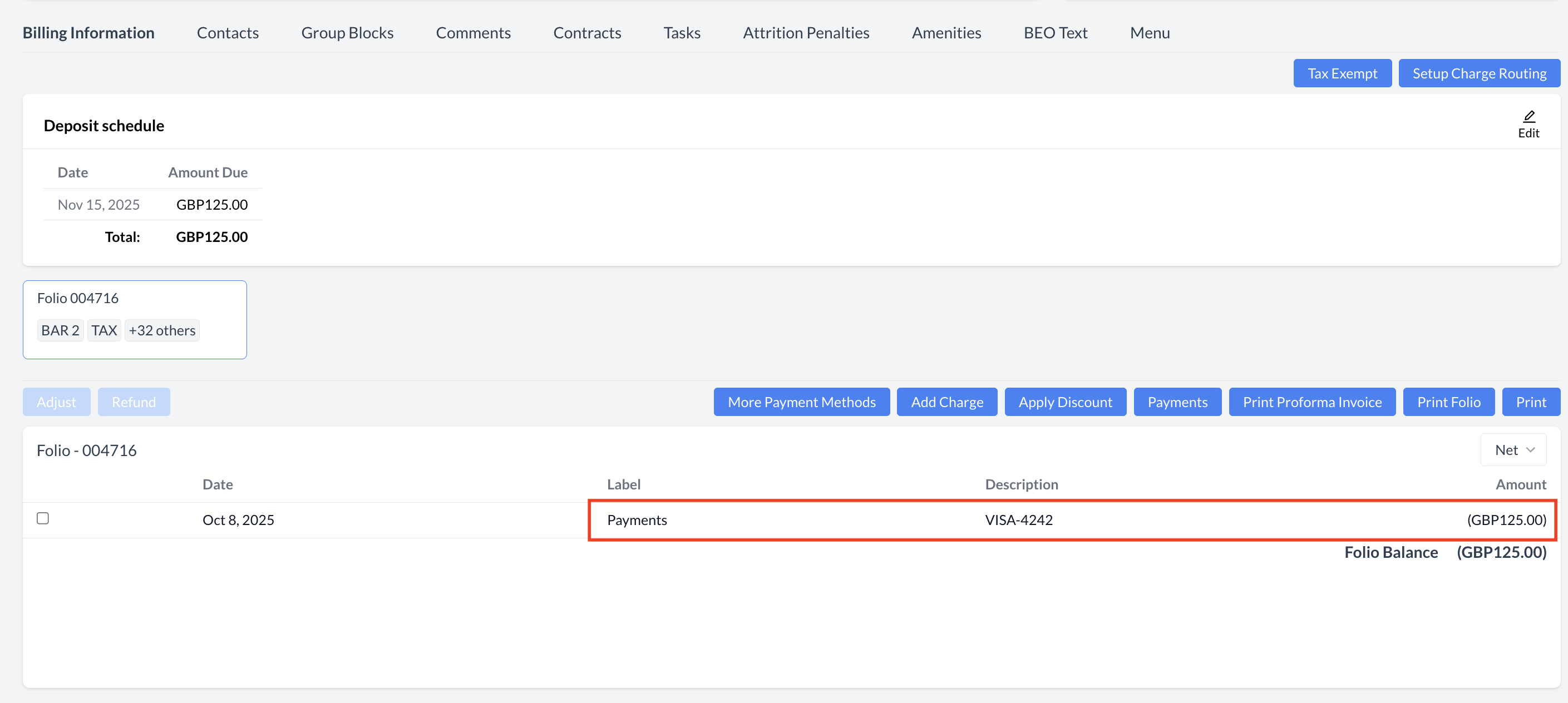
Task: Switch to the Contacts tab
Action: click(x=228, y=33)
